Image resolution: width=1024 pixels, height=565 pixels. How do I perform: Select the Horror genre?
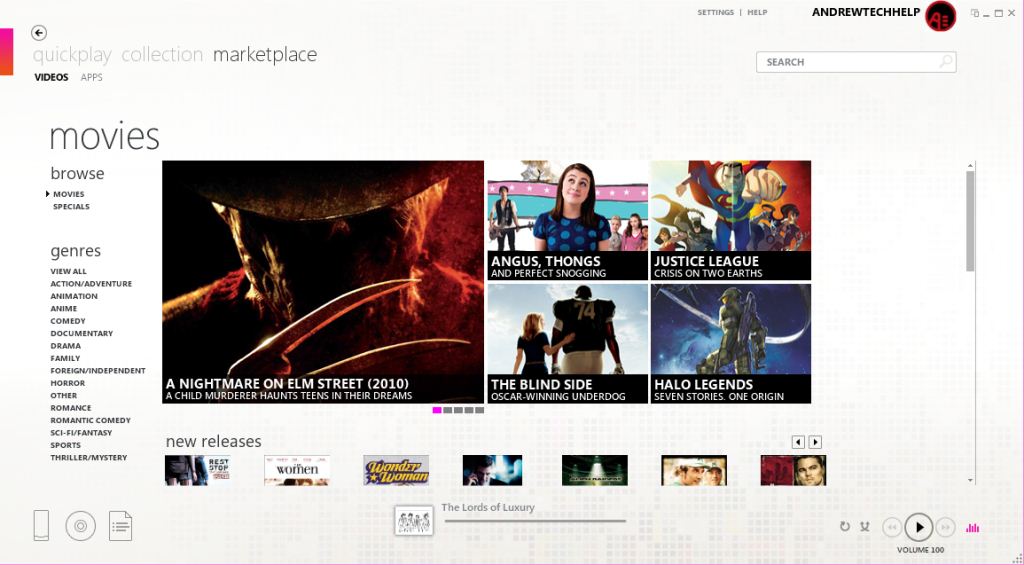[68, 383]
